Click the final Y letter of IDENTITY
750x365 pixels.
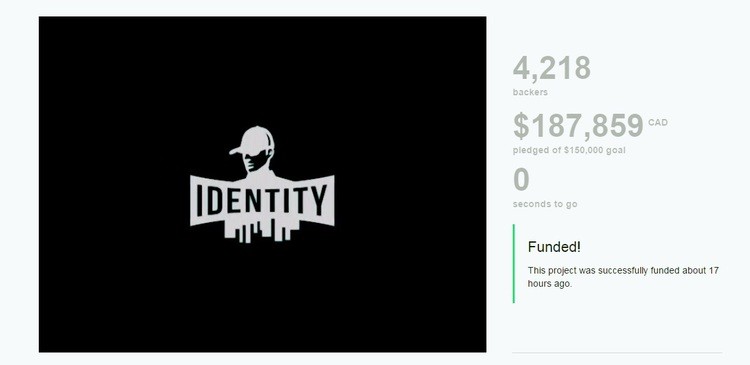pos(318,199)
